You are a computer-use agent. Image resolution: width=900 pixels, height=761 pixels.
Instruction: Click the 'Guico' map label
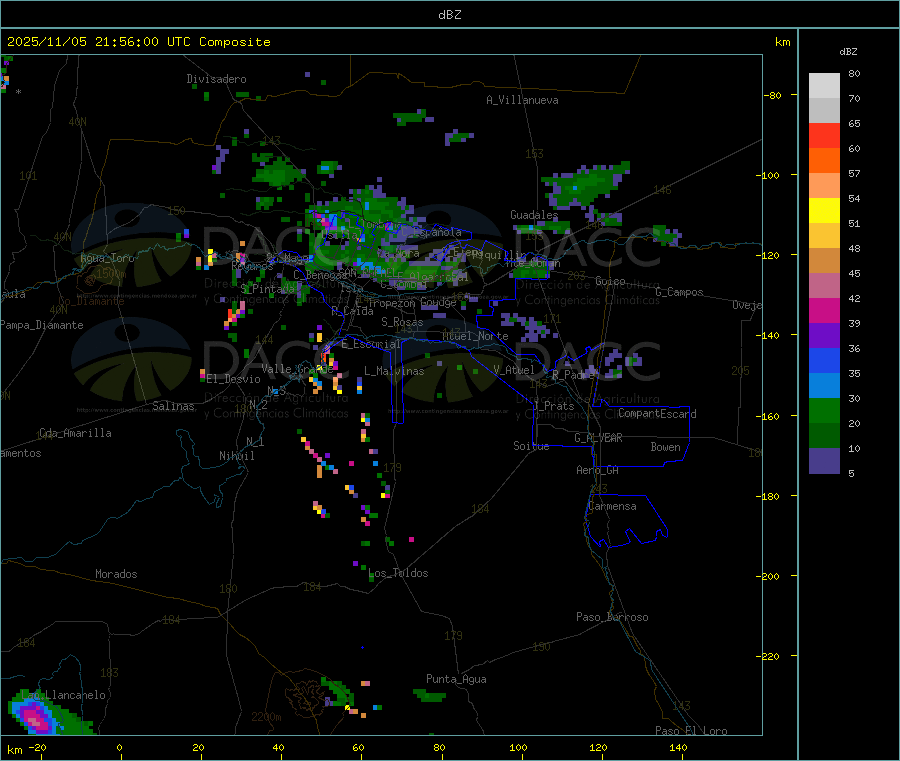click(x=610, y=281)
